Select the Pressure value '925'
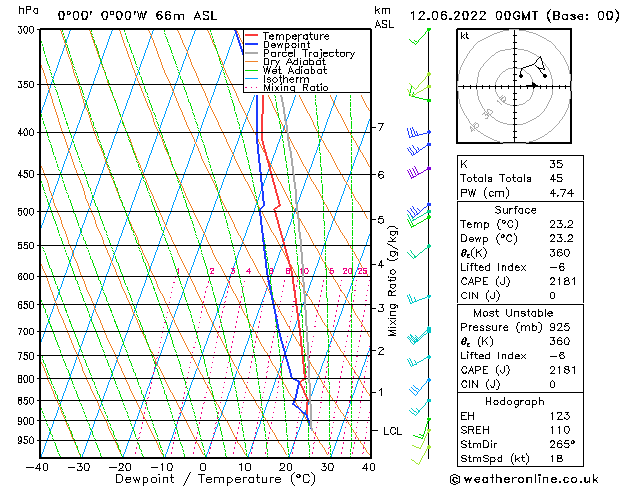Screen dimensions: 629x486 point(560,327)
